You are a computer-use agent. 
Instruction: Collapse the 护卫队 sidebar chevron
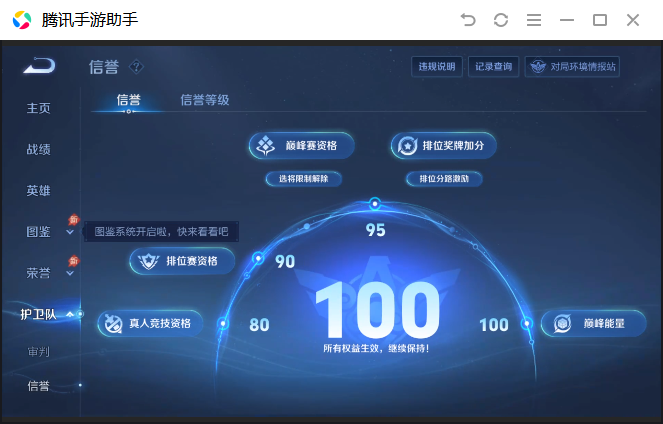pos(70,314)
